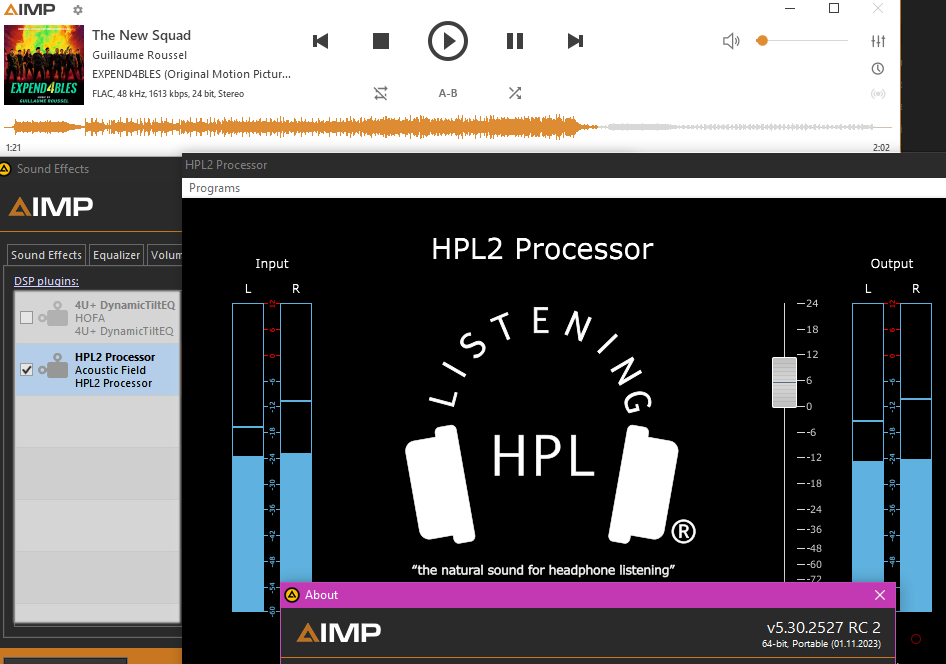Screen dimensions: 946x664
Task: Skip to previous track
Action: tap(320, 41)
